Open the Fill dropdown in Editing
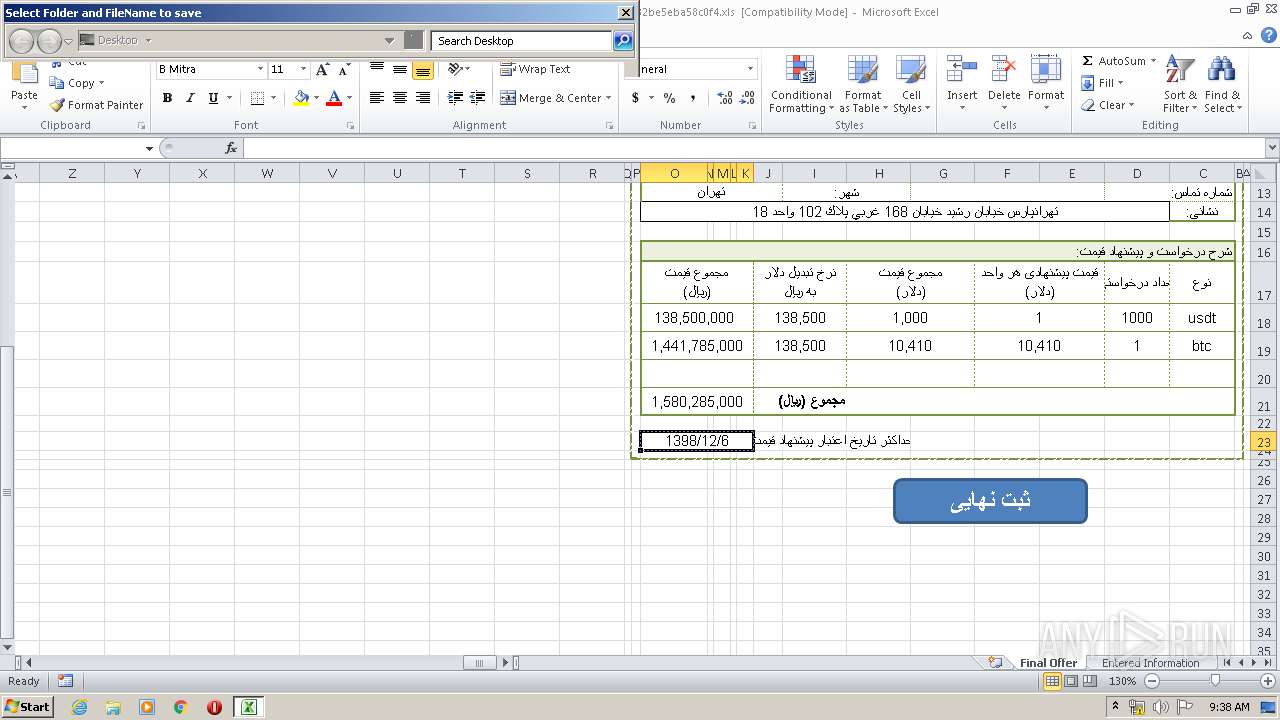Viewport: 1280px width, 720px height. (x=1104, y=83)
